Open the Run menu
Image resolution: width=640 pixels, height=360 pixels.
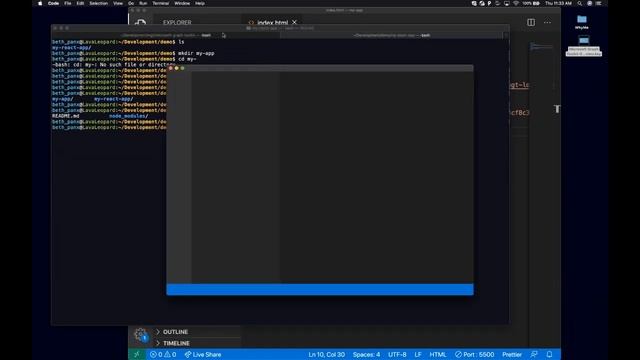(x=143, y=3)
